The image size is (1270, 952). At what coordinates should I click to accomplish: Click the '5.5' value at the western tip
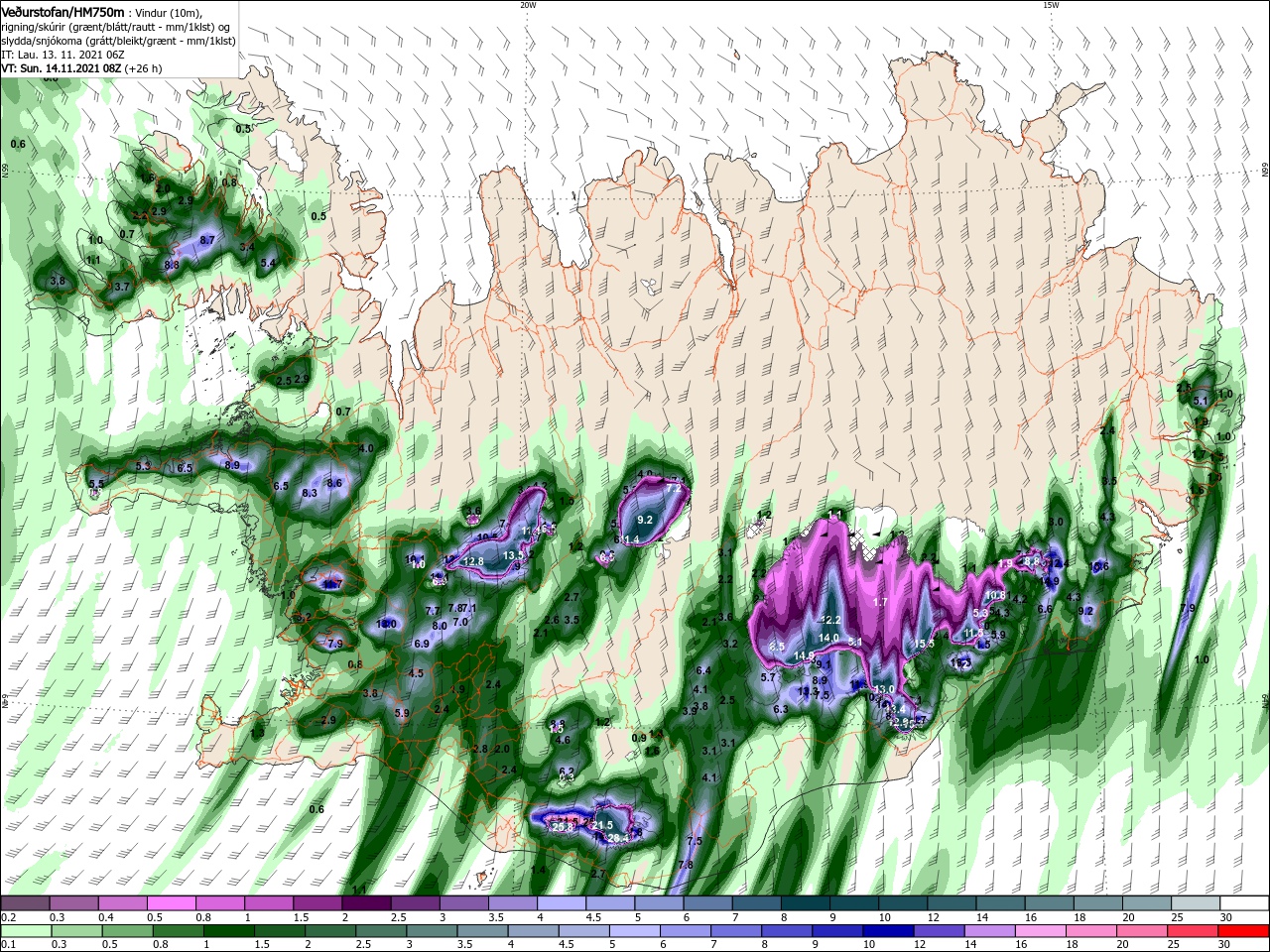[x=96, y=484]
